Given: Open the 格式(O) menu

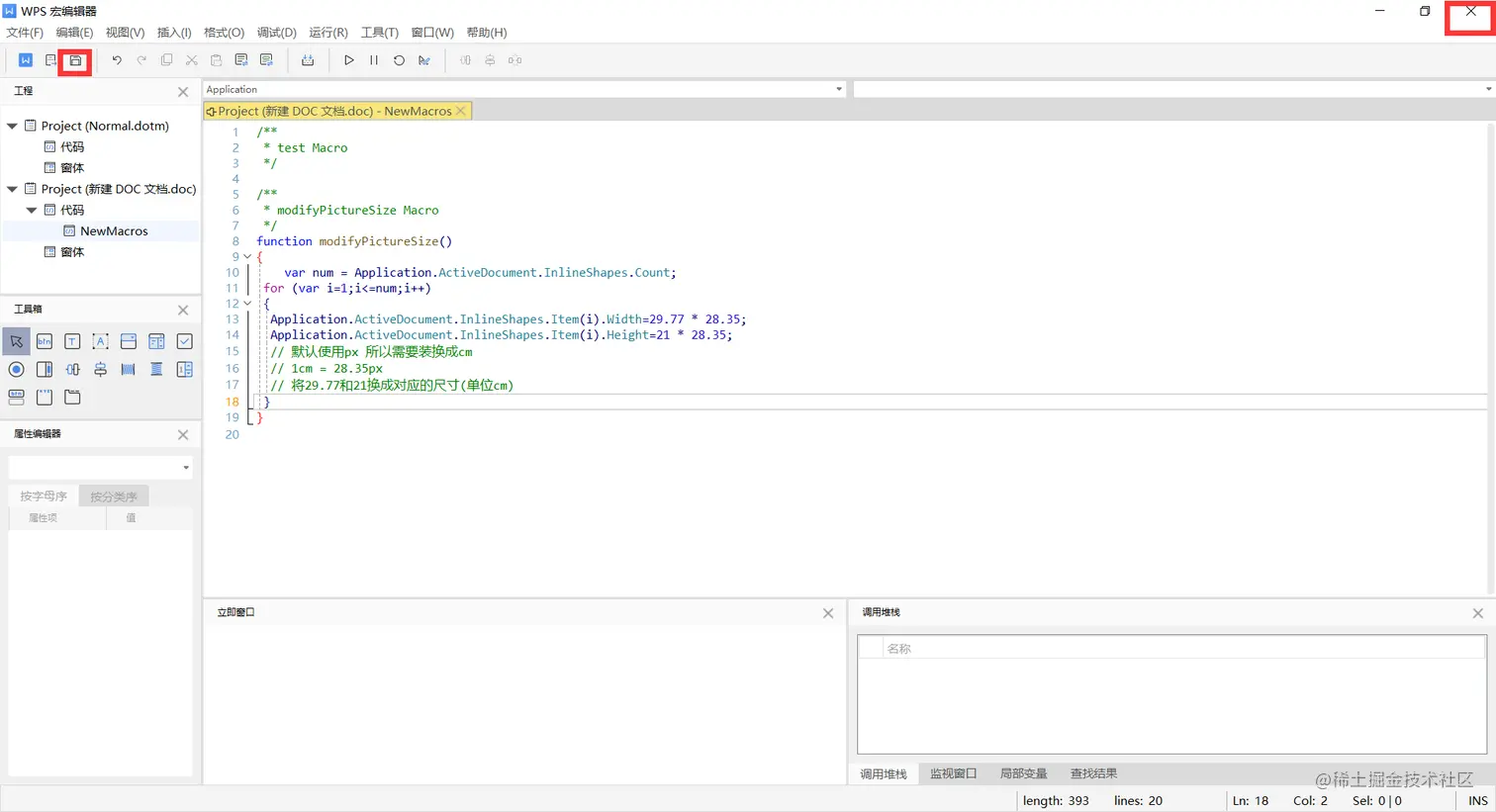Looking at the screenshot, I should pos(224,33).
